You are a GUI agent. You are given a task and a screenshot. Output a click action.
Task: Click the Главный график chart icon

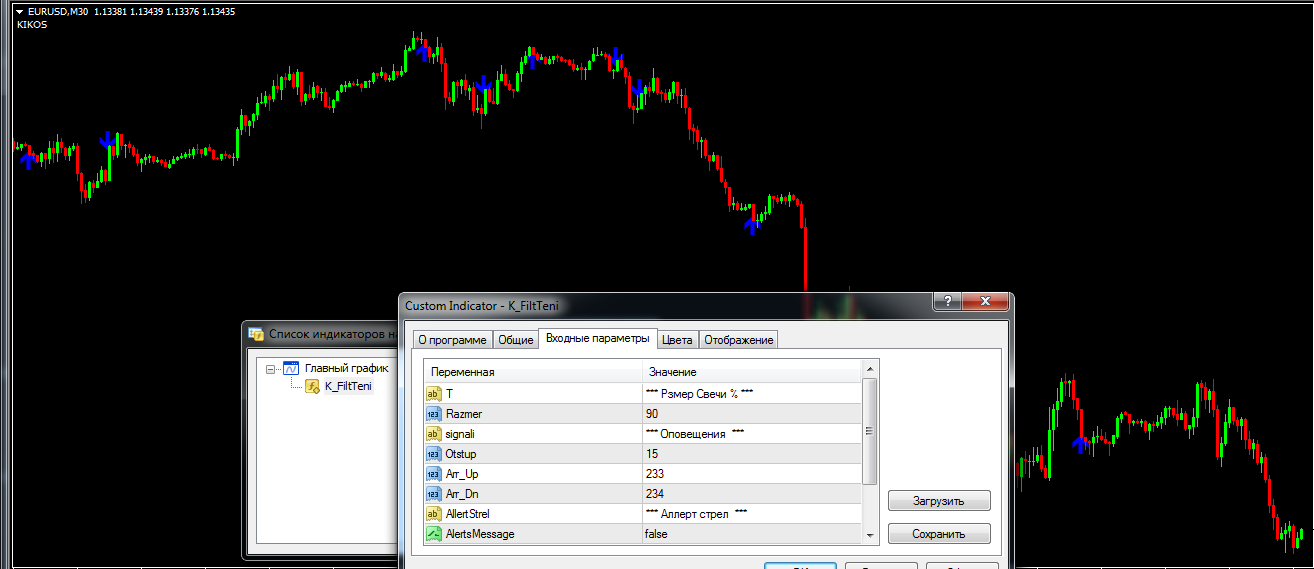point(291,368)
